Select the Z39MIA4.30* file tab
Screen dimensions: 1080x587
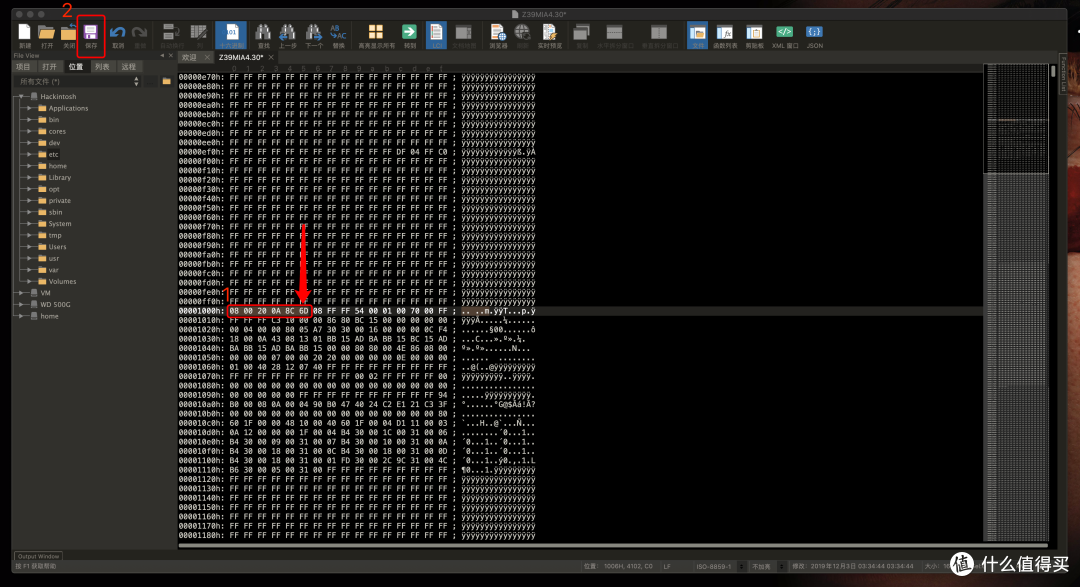pyautogui.click(x=241, y=57)
